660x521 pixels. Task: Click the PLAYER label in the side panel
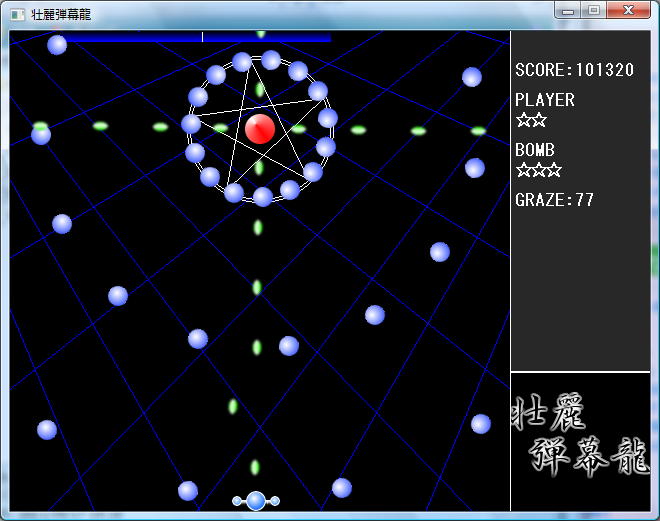[x=544, y=100]
